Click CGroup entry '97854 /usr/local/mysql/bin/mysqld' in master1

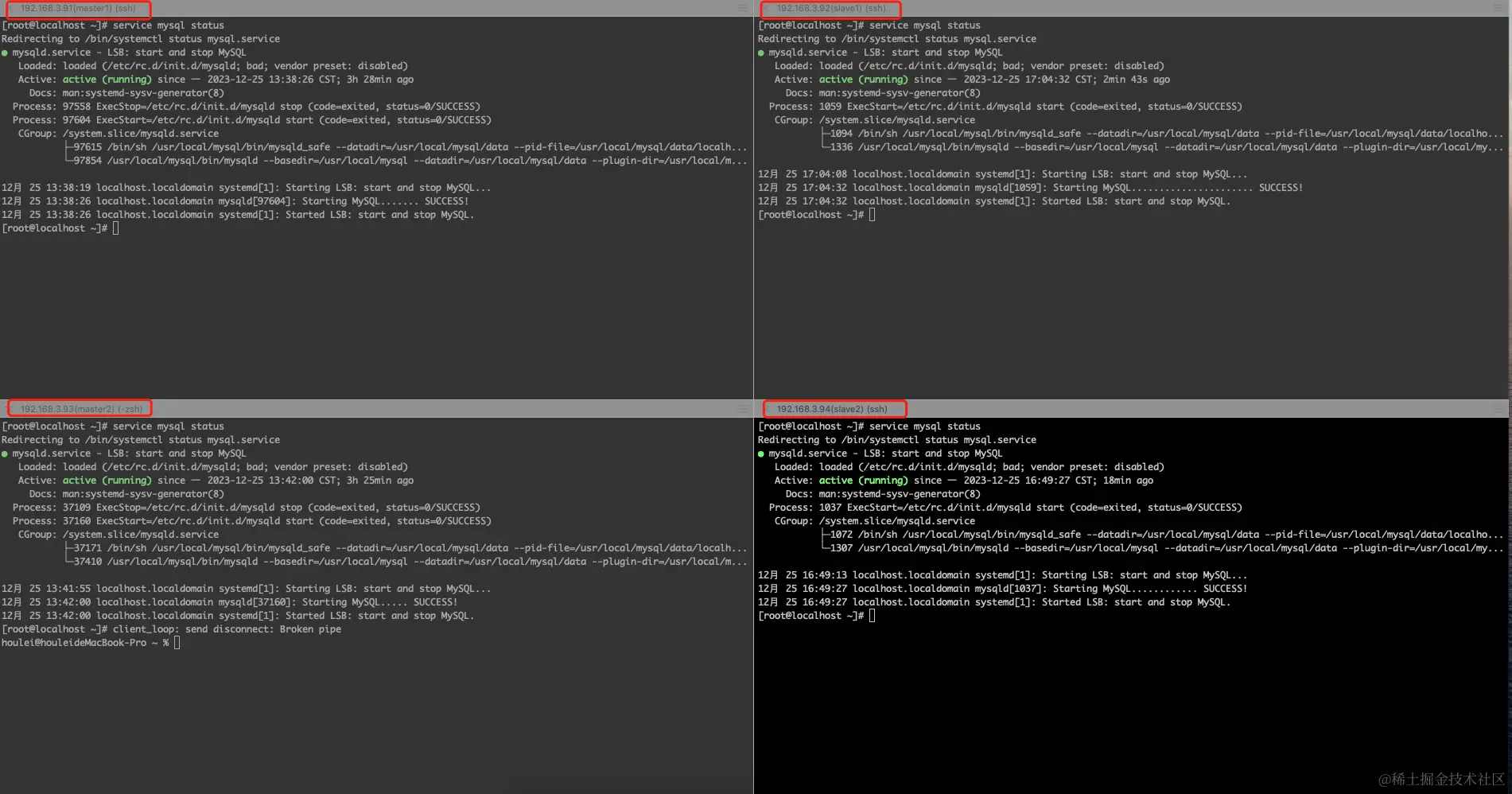[x=406, y=161]
